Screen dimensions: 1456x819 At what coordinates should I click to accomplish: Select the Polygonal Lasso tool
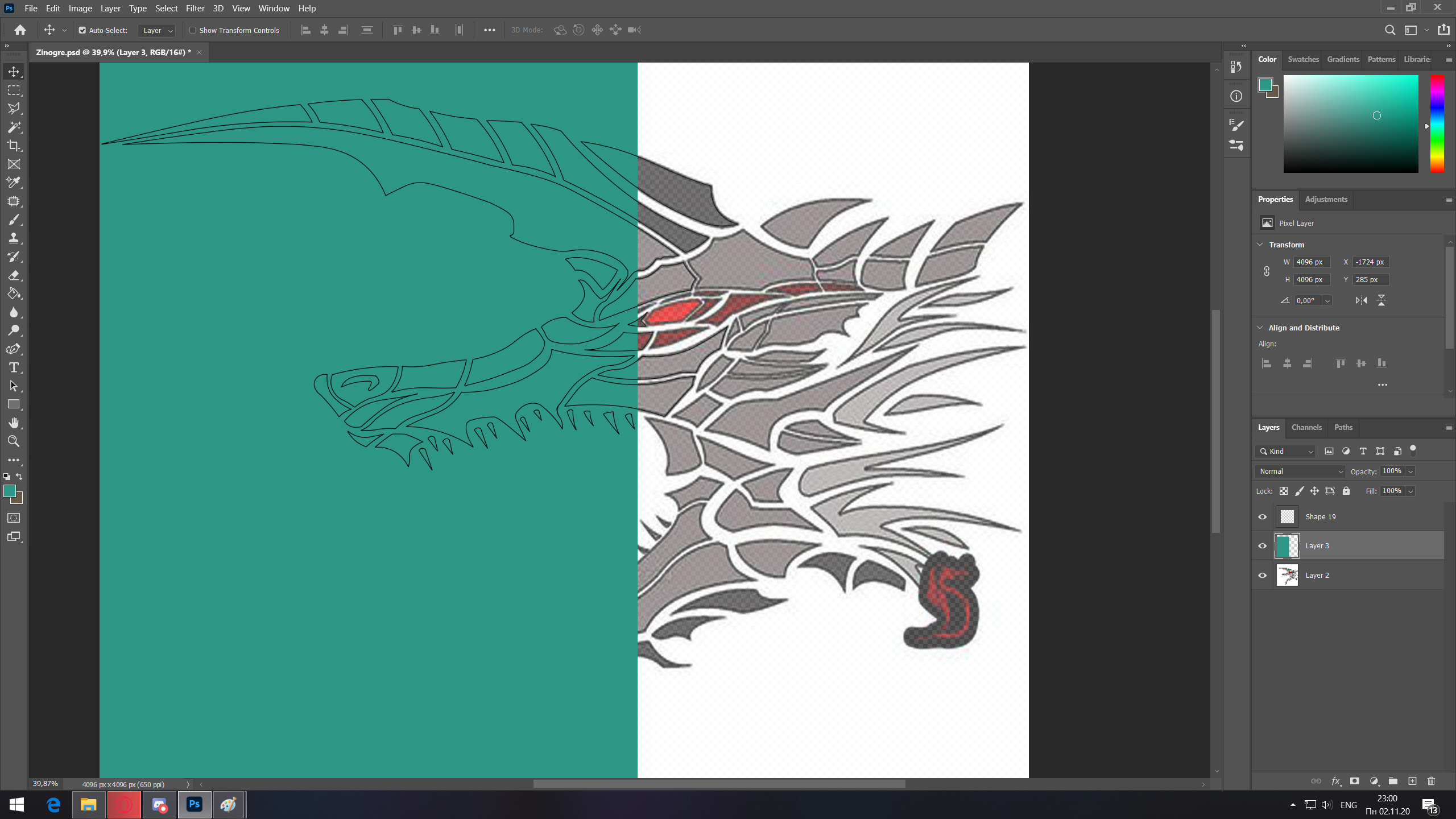14,109
